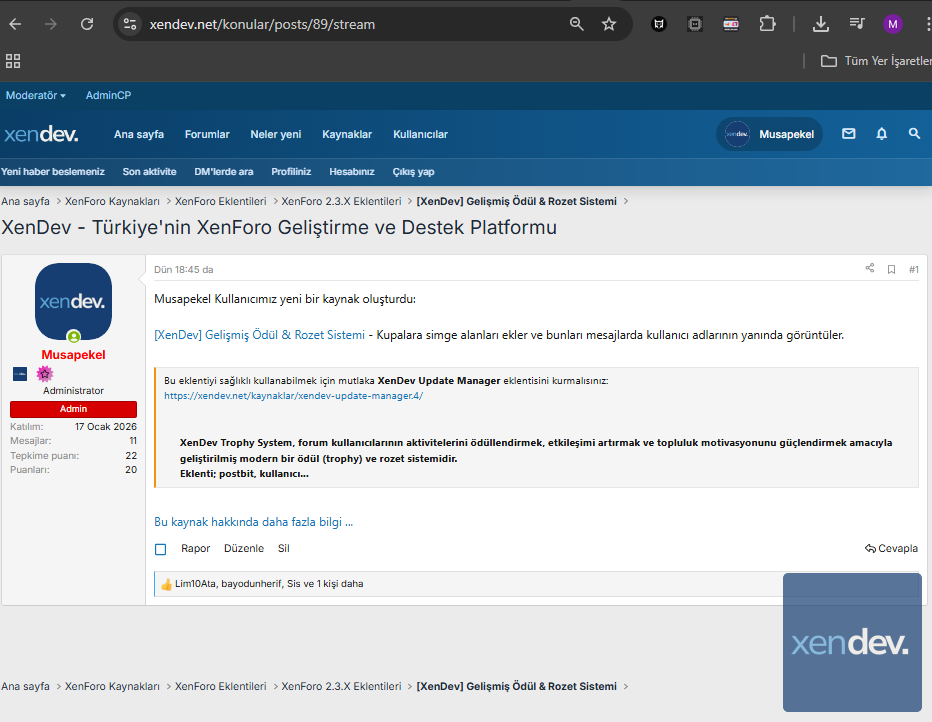Open notifications bell icon
The image size is (932, 722).
pos(881,134)
